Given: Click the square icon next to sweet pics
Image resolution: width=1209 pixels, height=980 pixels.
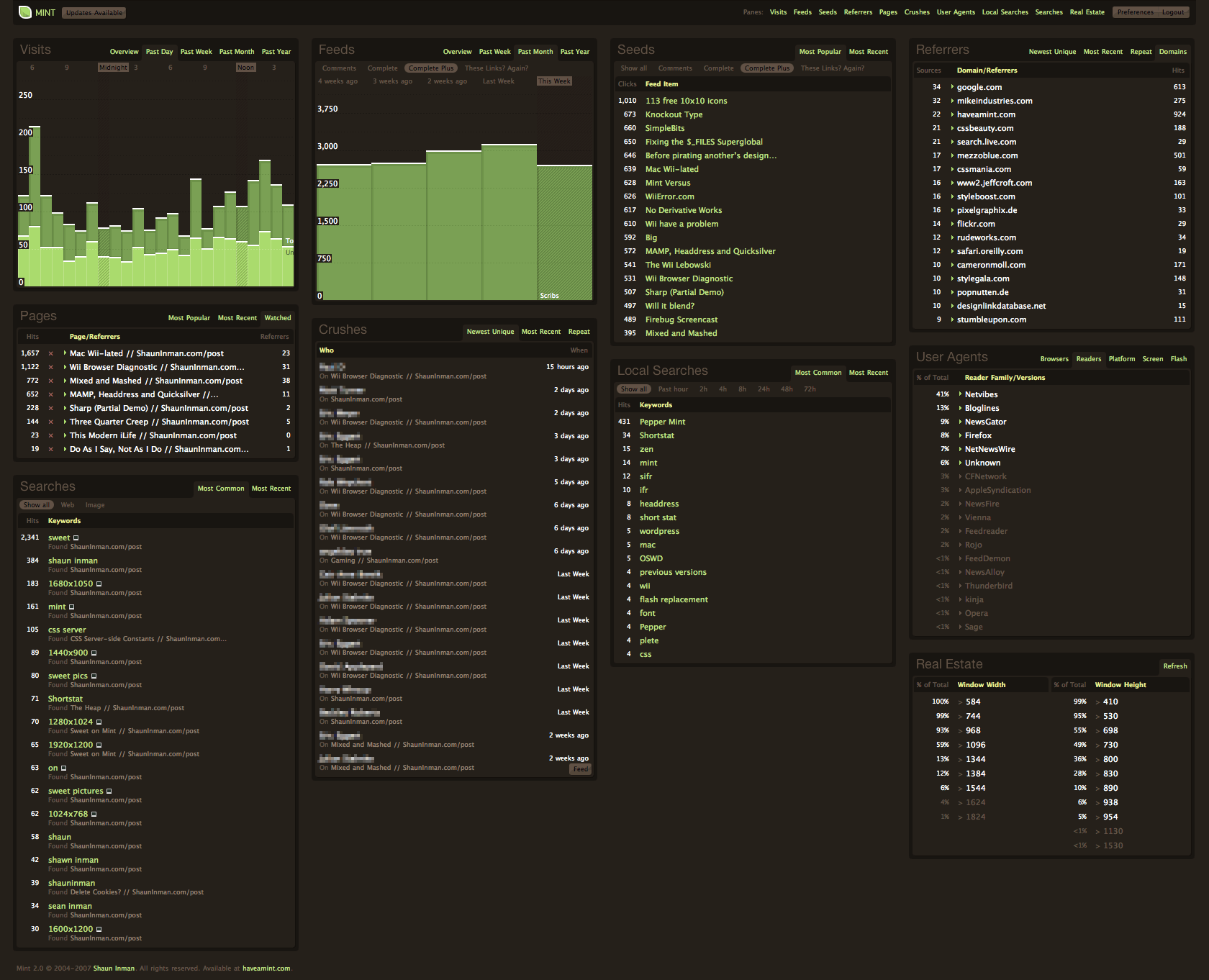Looking at the screenshot, I should (x=94, y=676).
